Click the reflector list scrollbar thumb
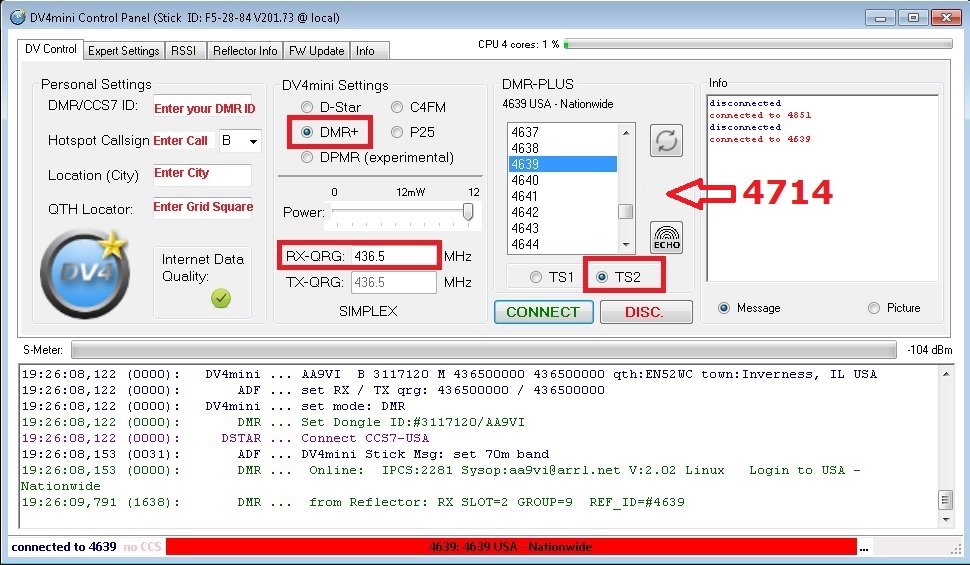970x565 pixels. tap(626, 212)
